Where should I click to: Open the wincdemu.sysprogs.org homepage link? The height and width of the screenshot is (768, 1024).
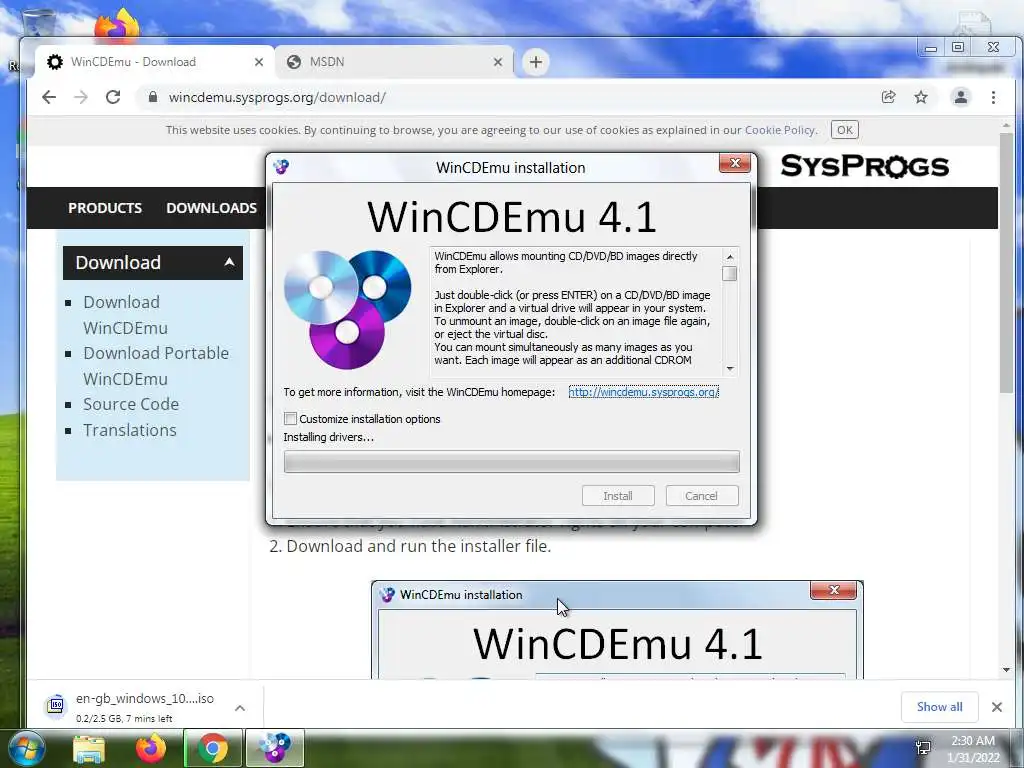[643, 392]
